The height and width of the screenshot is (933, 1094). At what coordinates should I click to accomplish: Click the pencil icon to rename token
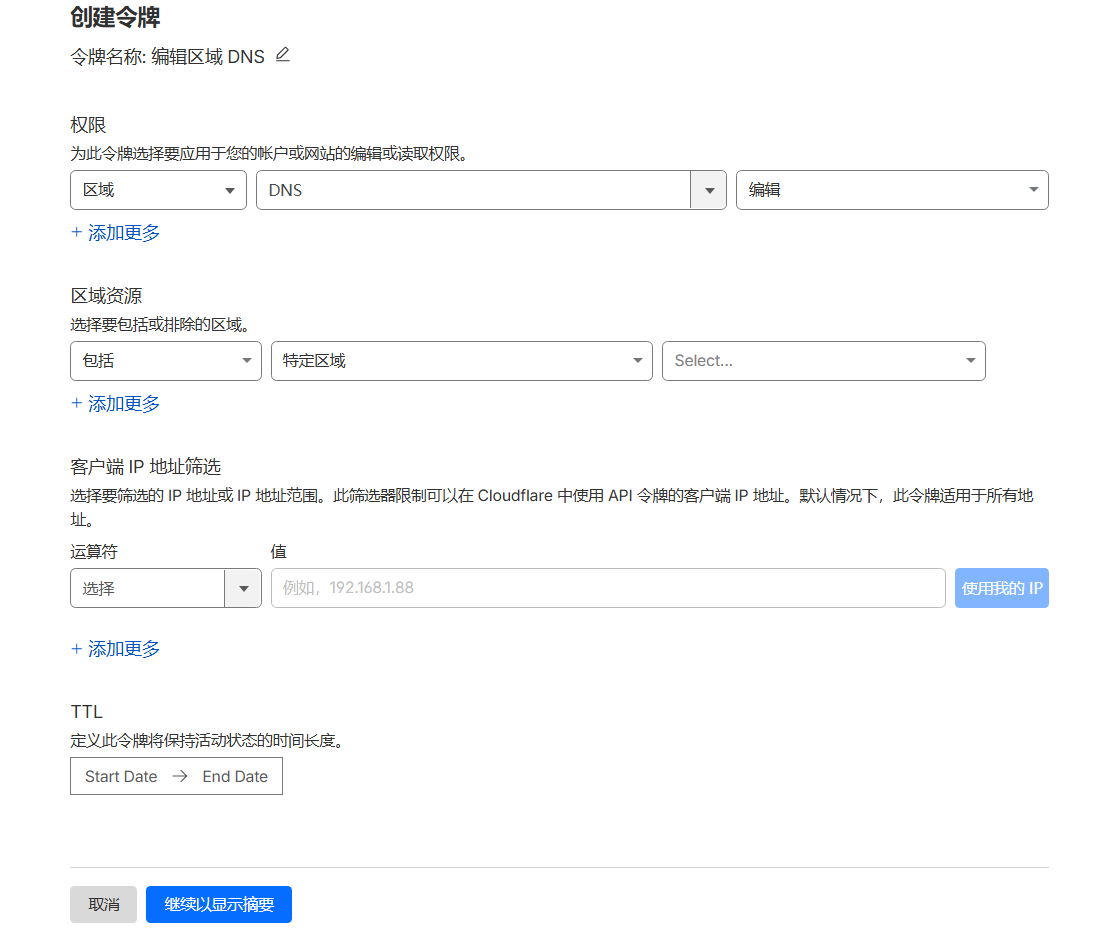tap(282, 55)
